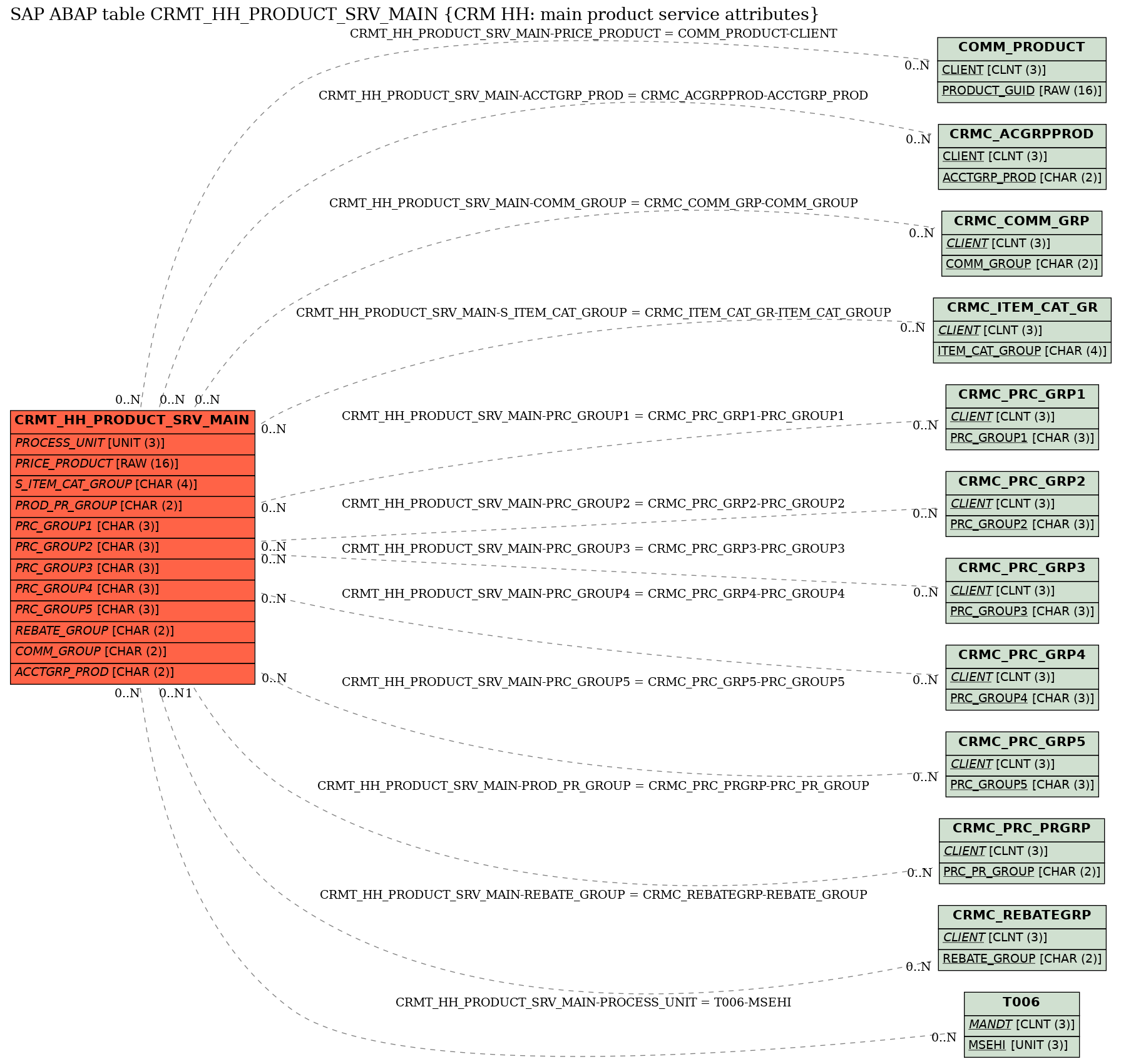Click PRC_GROUP1 [CHAR (3)] in CRMC_PRC_GRP1
This screenshot has width=1121, height=1064.
point(1021,439)
